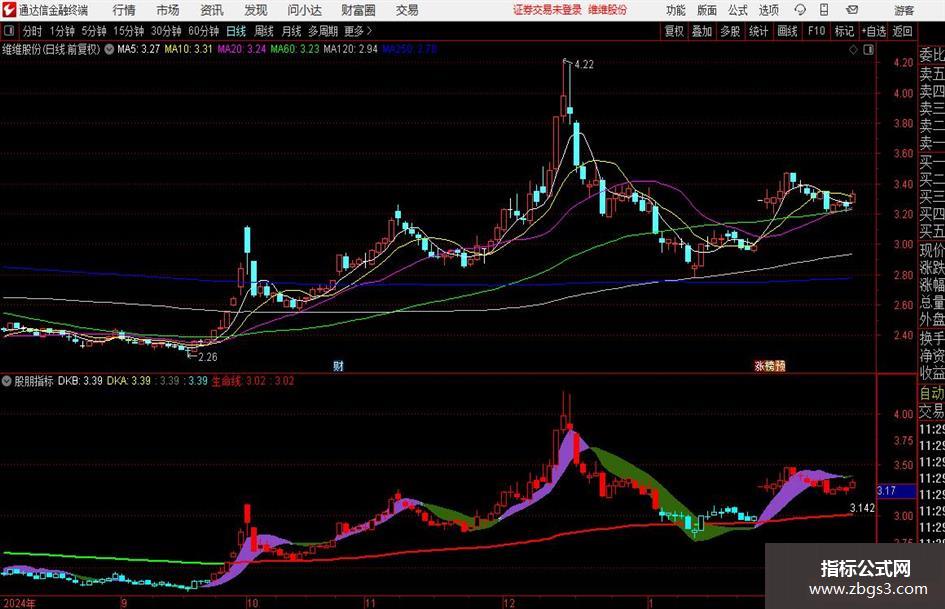Open the 财富圈 menu
The height and width of the screenshot is (609, 945).
358,10
